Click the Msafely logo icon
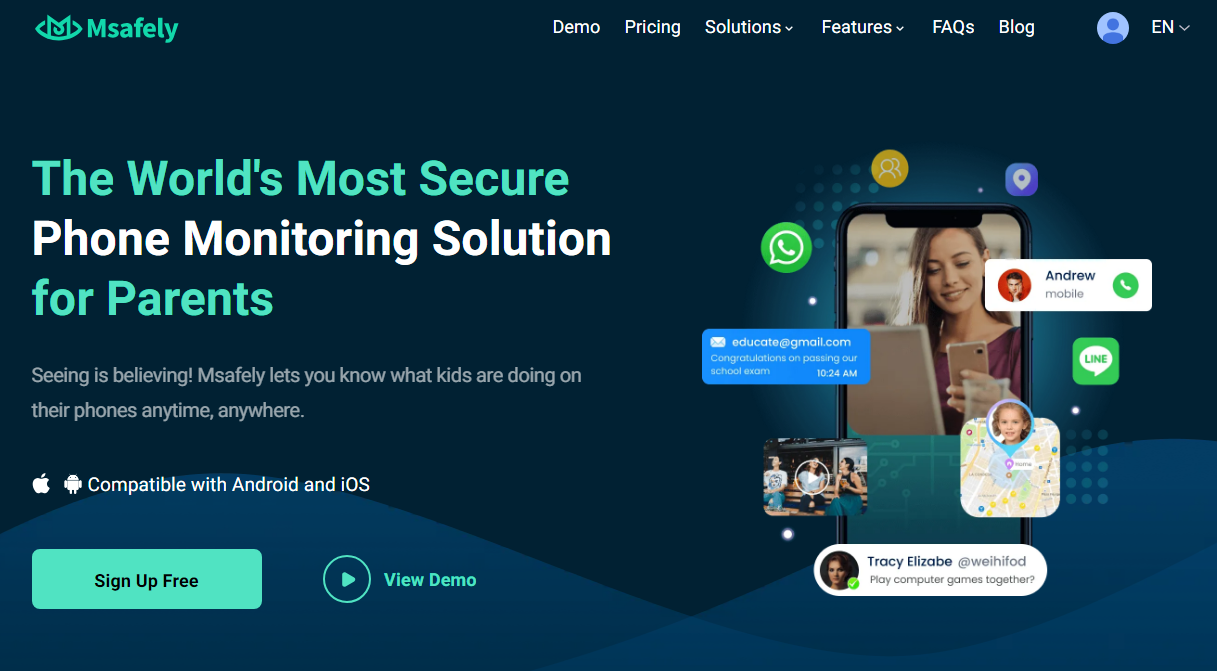 point(58,28)
